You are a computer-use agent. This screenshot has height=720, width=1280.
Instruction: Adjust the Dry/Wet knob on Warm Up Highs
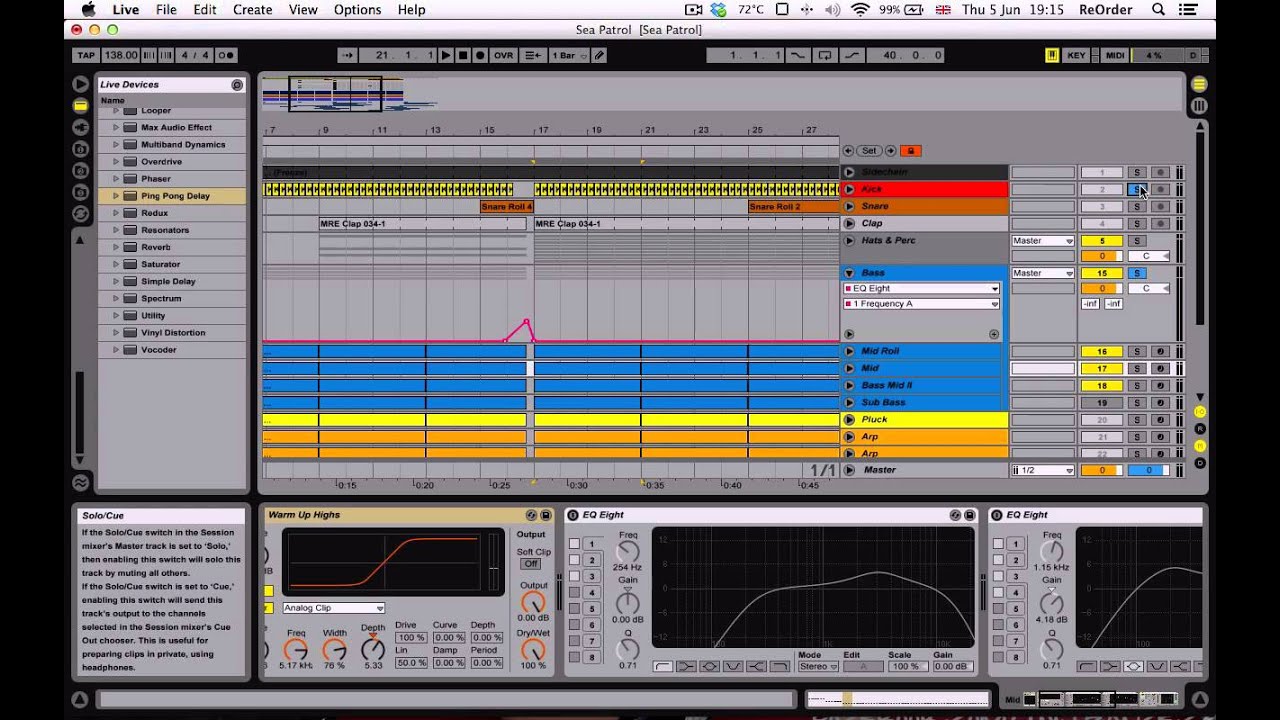(x=533, y=649)
